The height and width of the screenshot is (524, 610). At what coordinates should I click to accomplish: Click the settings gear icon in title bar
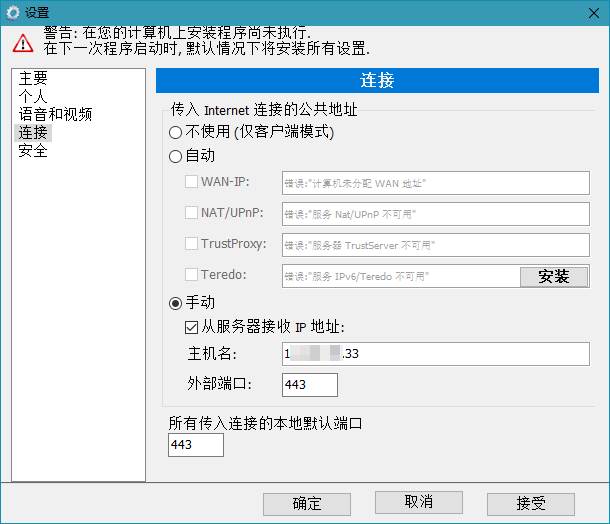pyautogui.click(x=13, y=13)
